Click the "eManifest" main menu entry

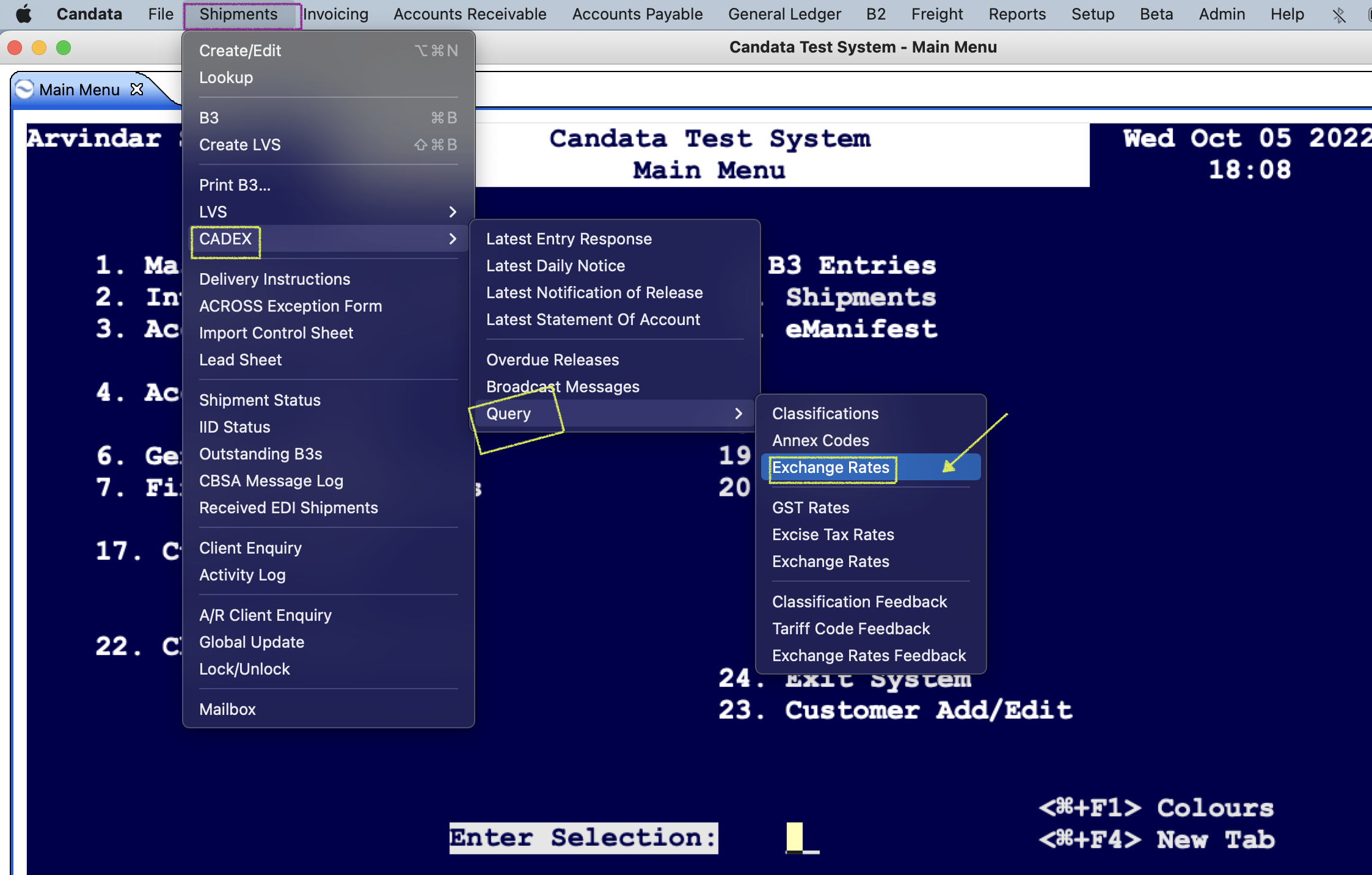point(861,329)
